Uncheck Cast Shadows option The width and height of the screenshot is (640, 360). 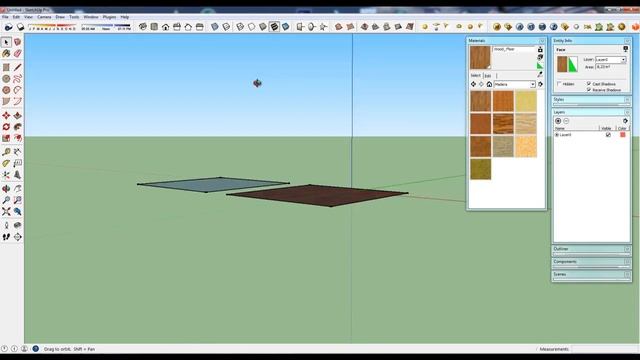[589, 84]
